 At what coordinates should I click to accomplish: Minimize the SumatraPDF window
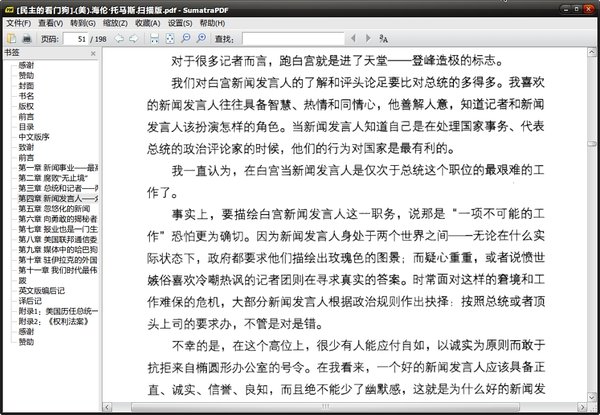(566, 8)
